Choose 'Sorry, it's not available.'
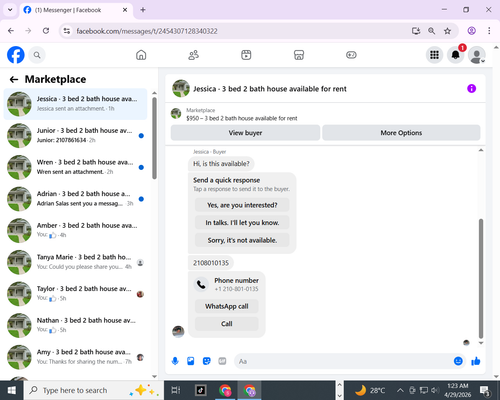 242,240
